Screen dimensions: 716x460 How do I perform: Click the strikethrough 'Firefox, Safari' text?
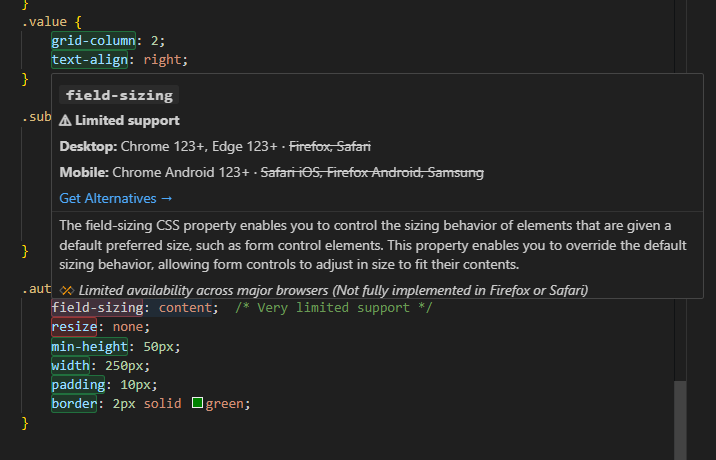coord(330,147)
